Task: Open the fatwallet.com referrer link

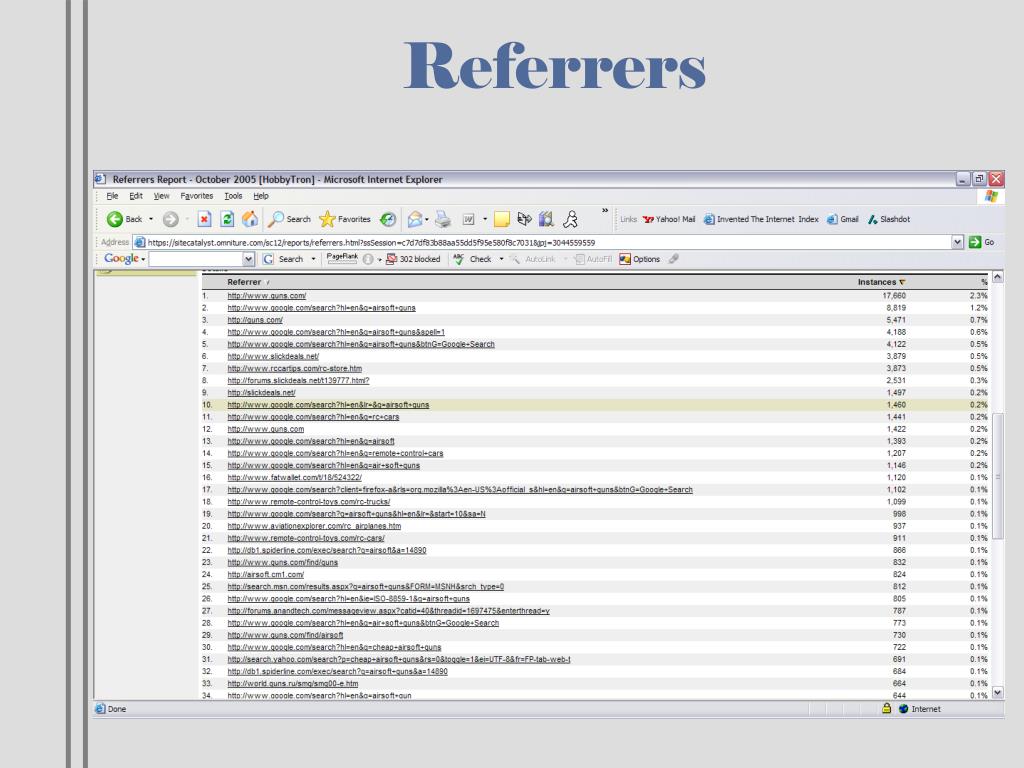Action: tap(295, 477)
